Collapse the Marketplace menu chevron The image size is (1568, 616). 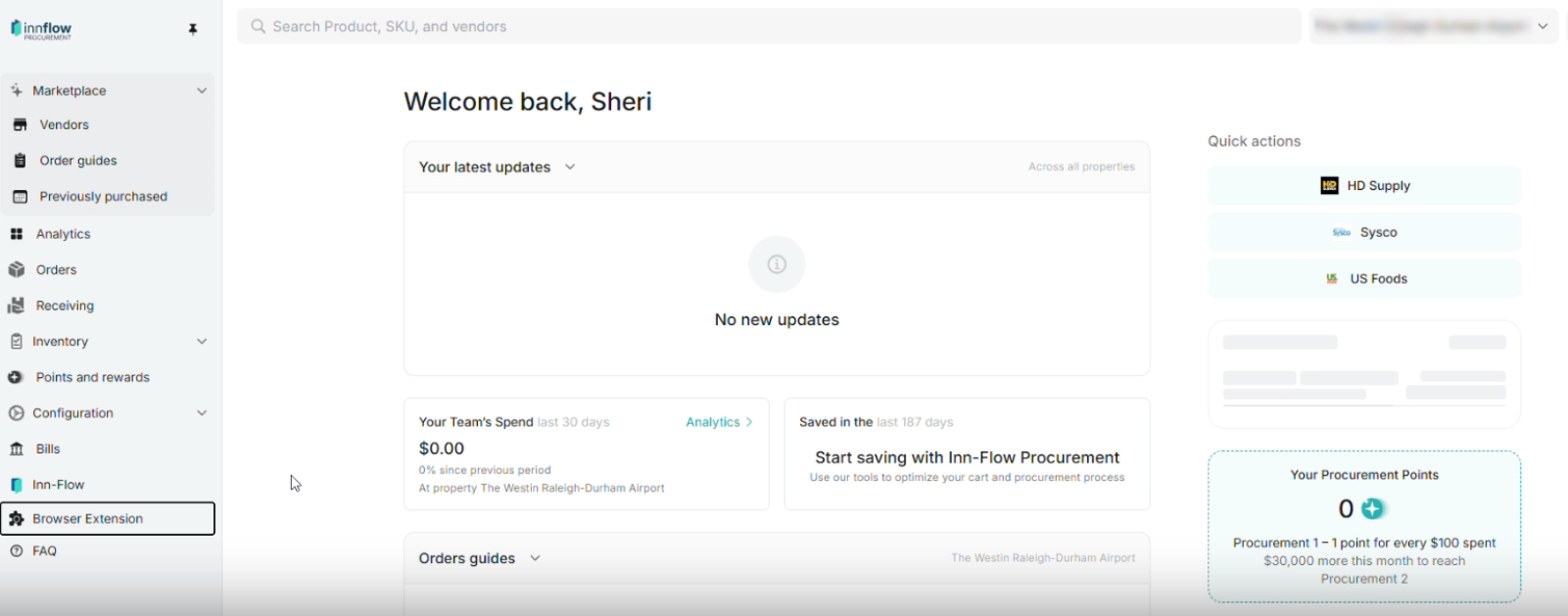point(202,91)
